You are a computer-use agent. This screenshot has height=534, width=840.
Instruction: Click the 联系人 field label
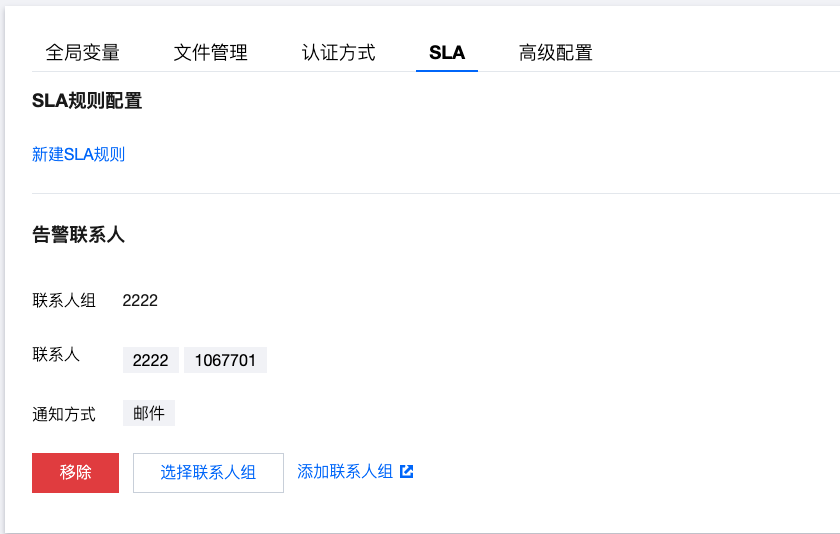(56, 355)
